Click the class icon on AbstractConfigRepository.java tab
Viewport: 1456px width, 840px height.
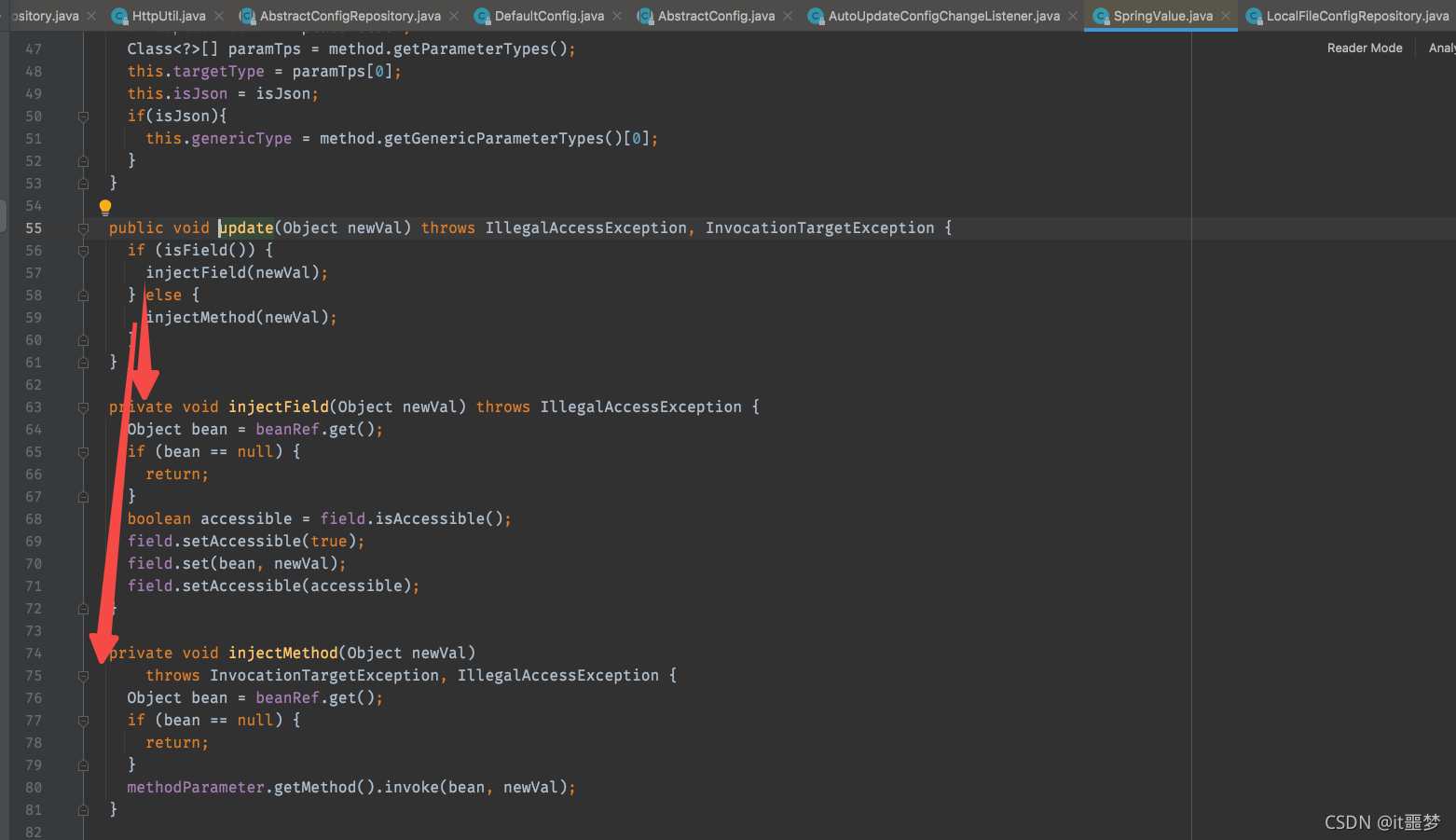(x=247, y=16)
